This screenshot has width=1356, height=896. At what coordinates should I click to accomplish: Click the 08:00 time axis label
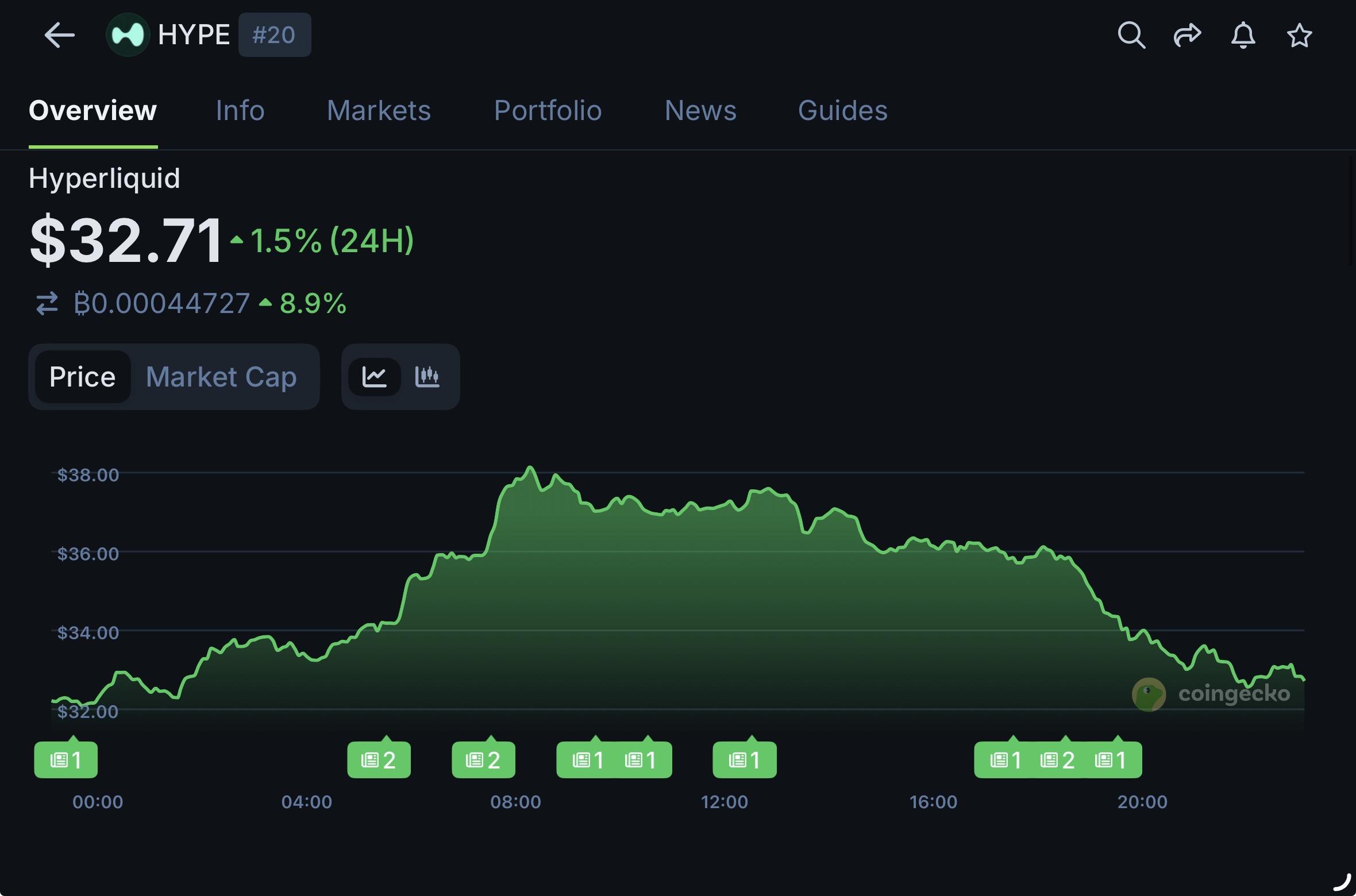(515, 802)
